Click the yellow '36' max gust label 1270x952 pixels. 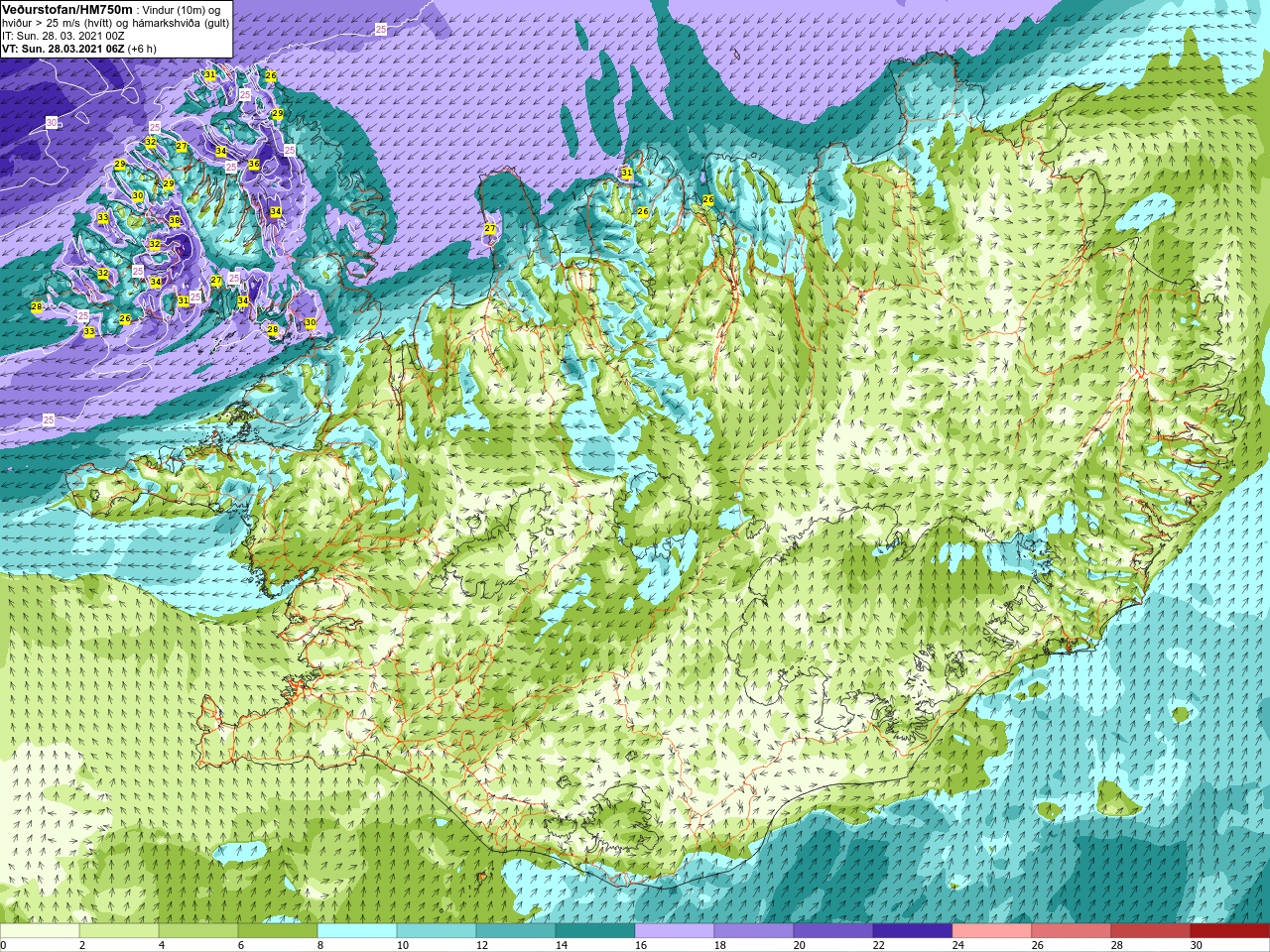(x=254, y=164)
